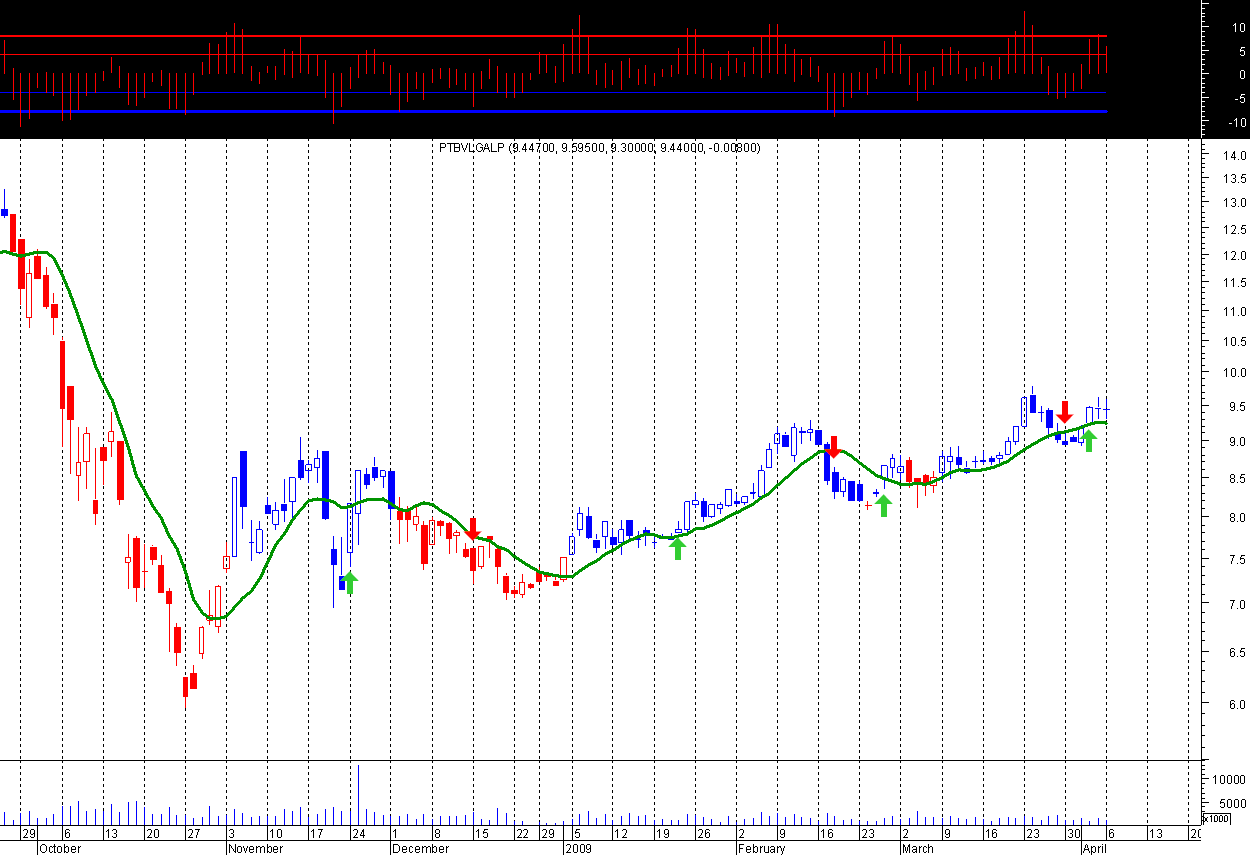Click the tall blue candle in early November
This screenshot has height=855, width=1250.
[243, 492]
